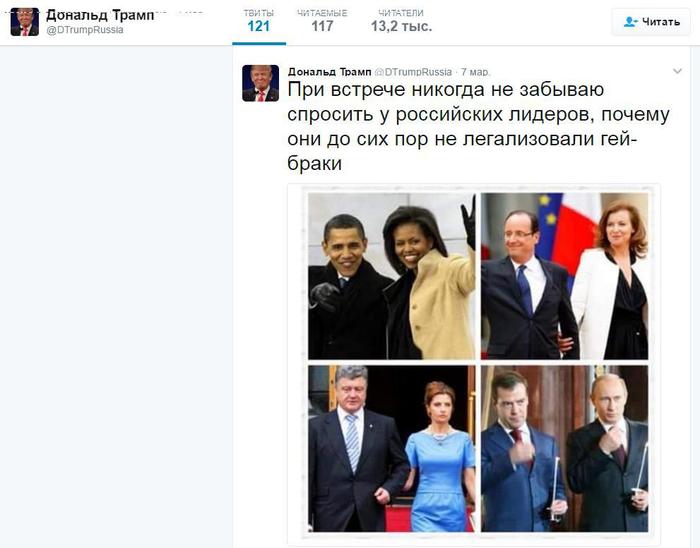Click the tweet author name Дональд Трамп
The height and width of the screenshot is (548, 700).
pyautogui.click(x=329, y=71)
